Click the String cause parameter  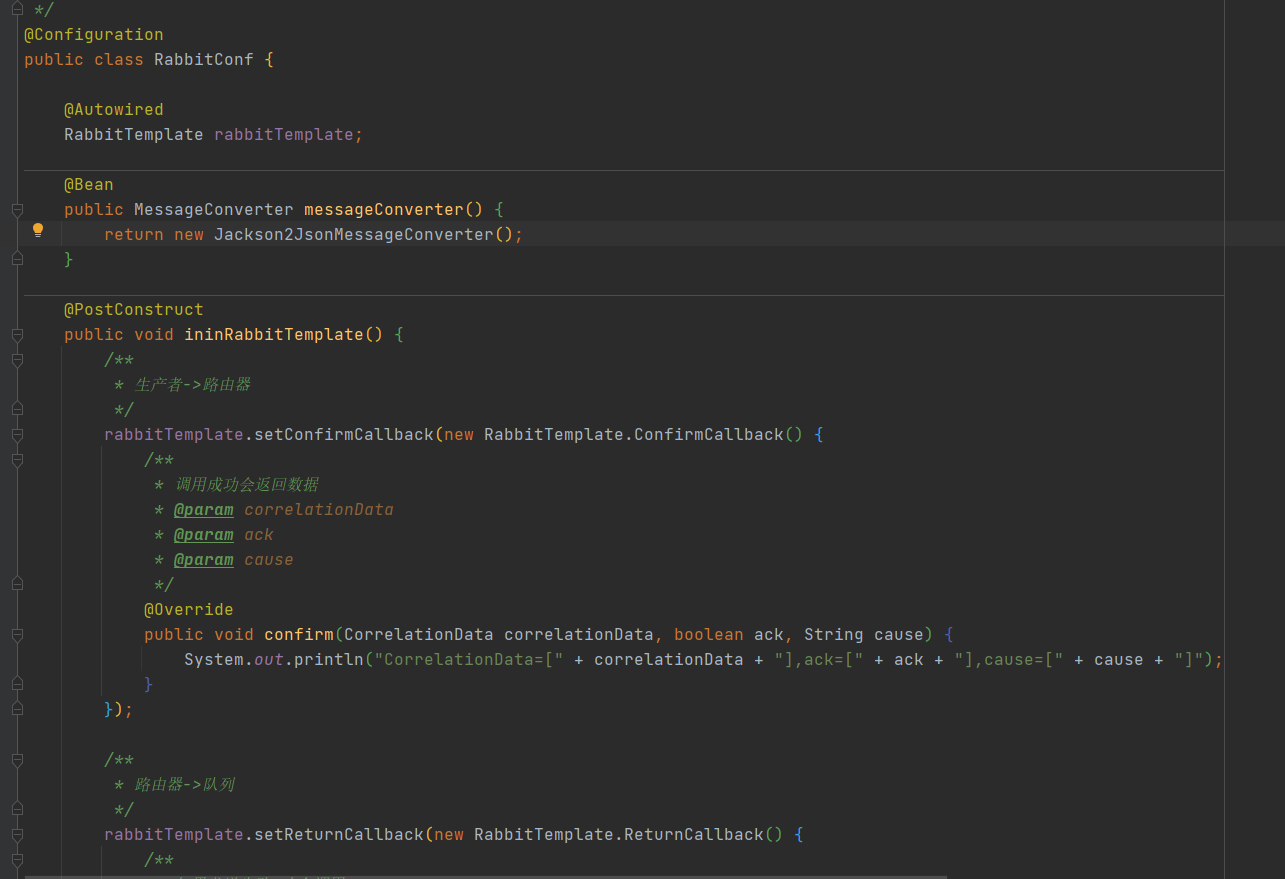[x=864, y=635]
